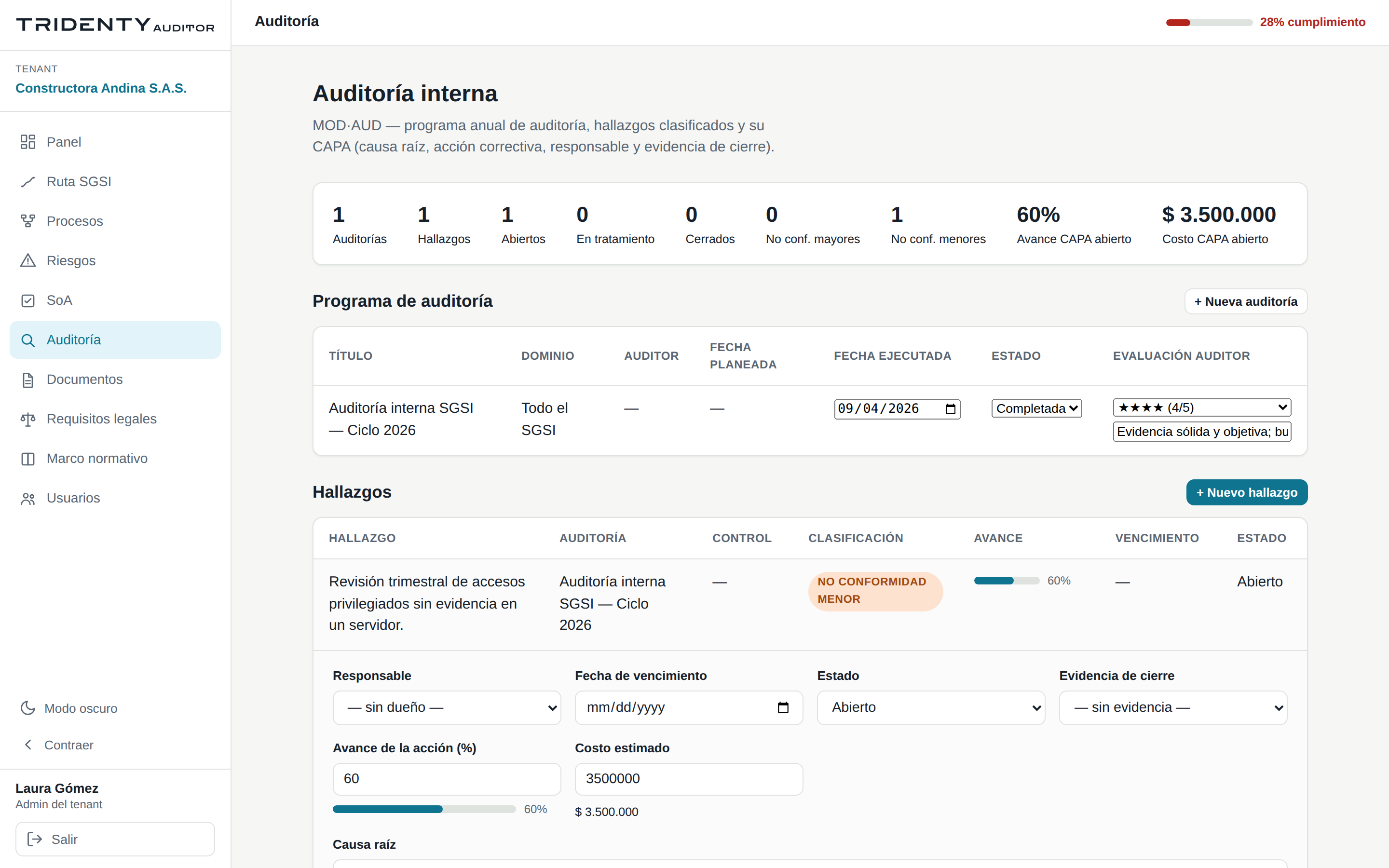Click the Requisitos legales scales icon
1389x868 pixels.
(27, 419)
